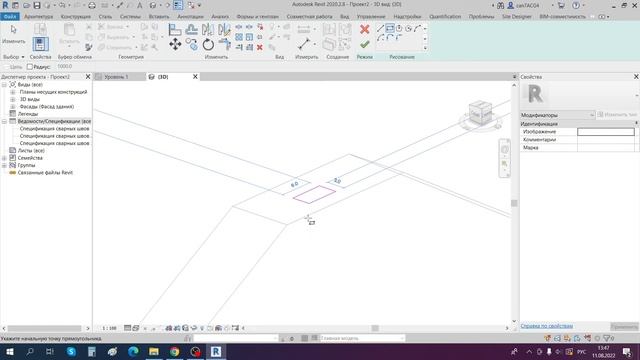This screenshot has width=640, height=360.
Task: Click the Комментарии property field
Action: [606, 140]
